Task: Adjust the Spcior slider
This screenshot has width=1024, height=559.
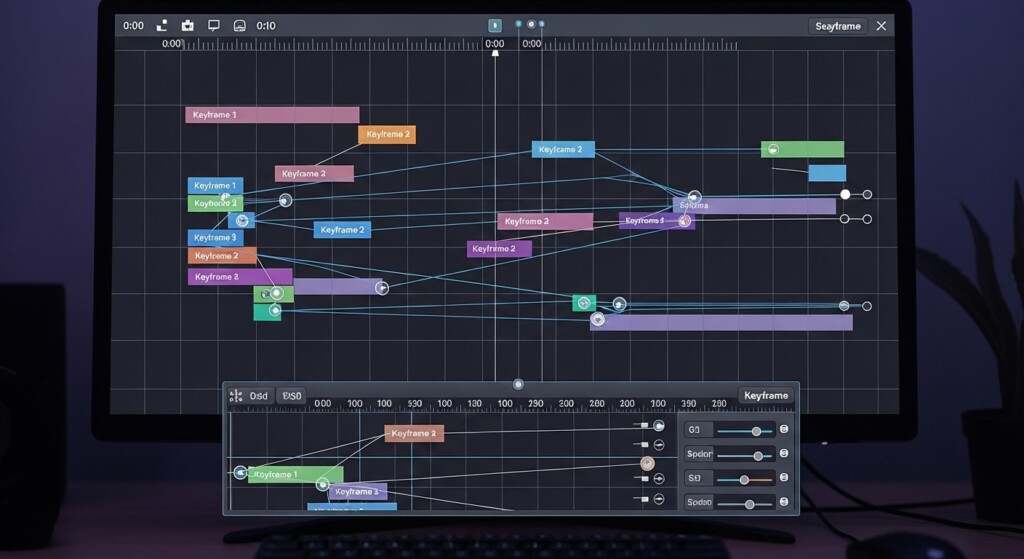Action: point(745,456)
